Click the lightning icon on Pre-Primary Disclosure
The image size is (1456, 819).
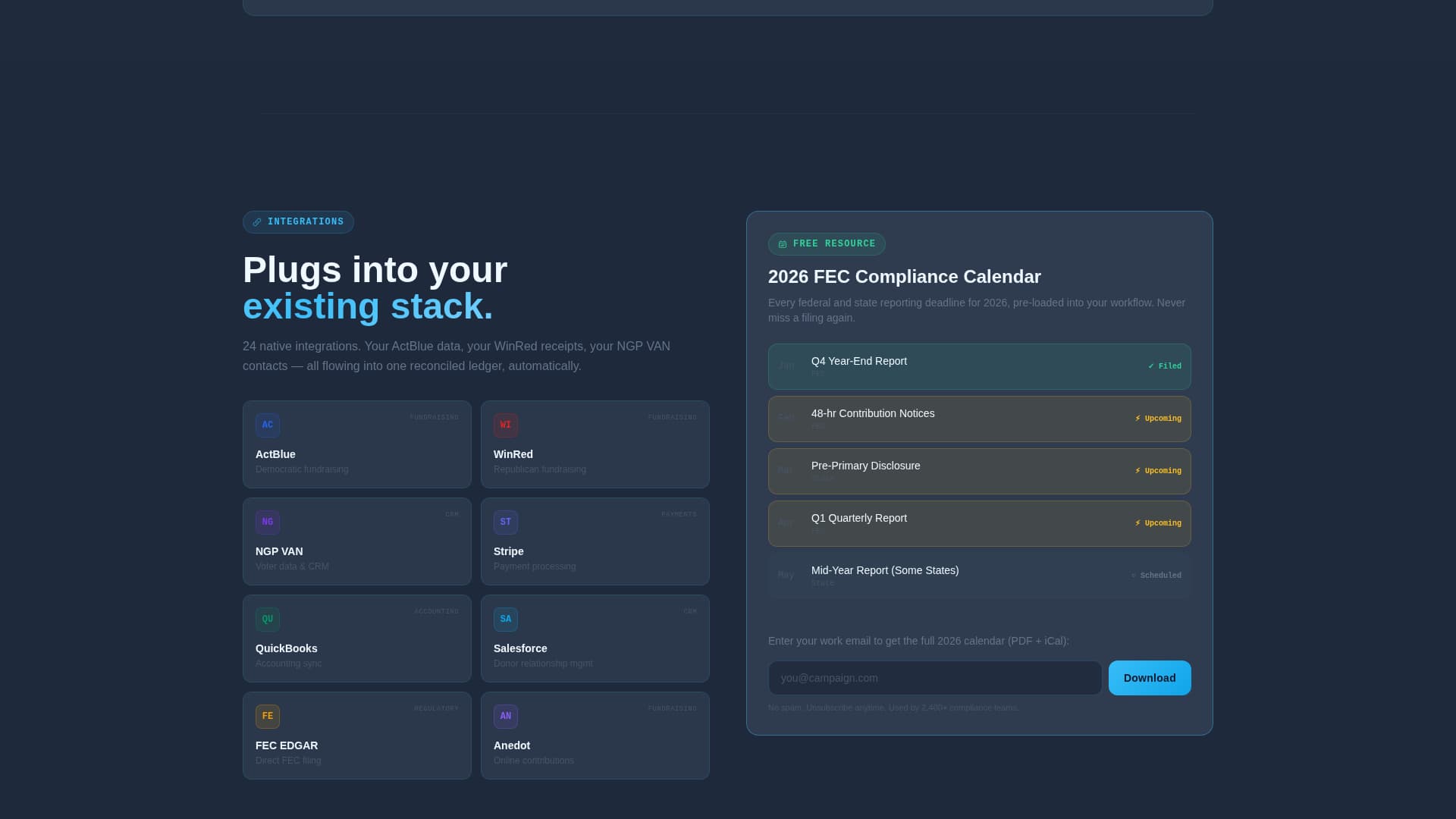[1137, 471]
